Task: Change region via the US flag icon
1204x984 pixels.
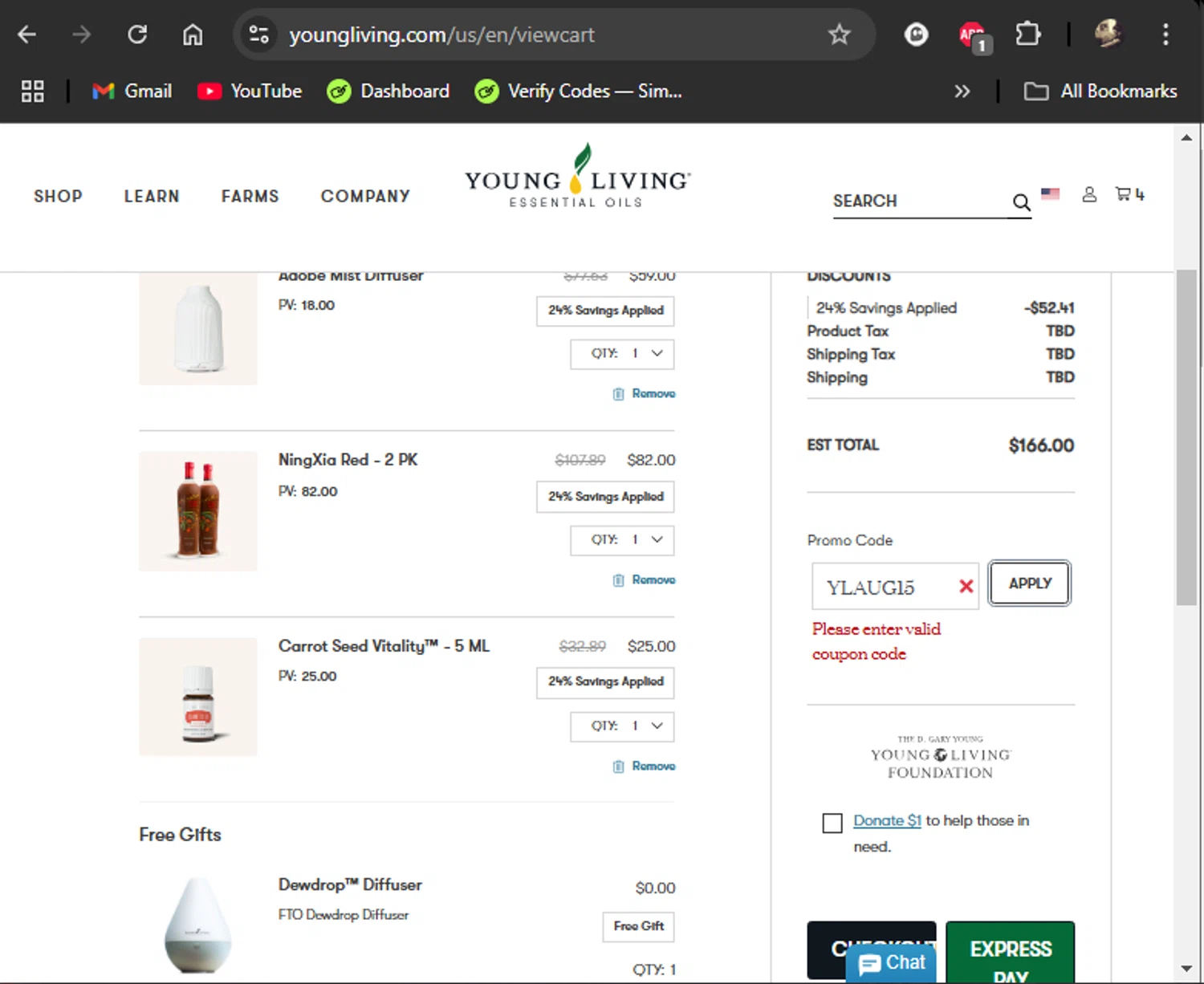Action: point(1050,193)
